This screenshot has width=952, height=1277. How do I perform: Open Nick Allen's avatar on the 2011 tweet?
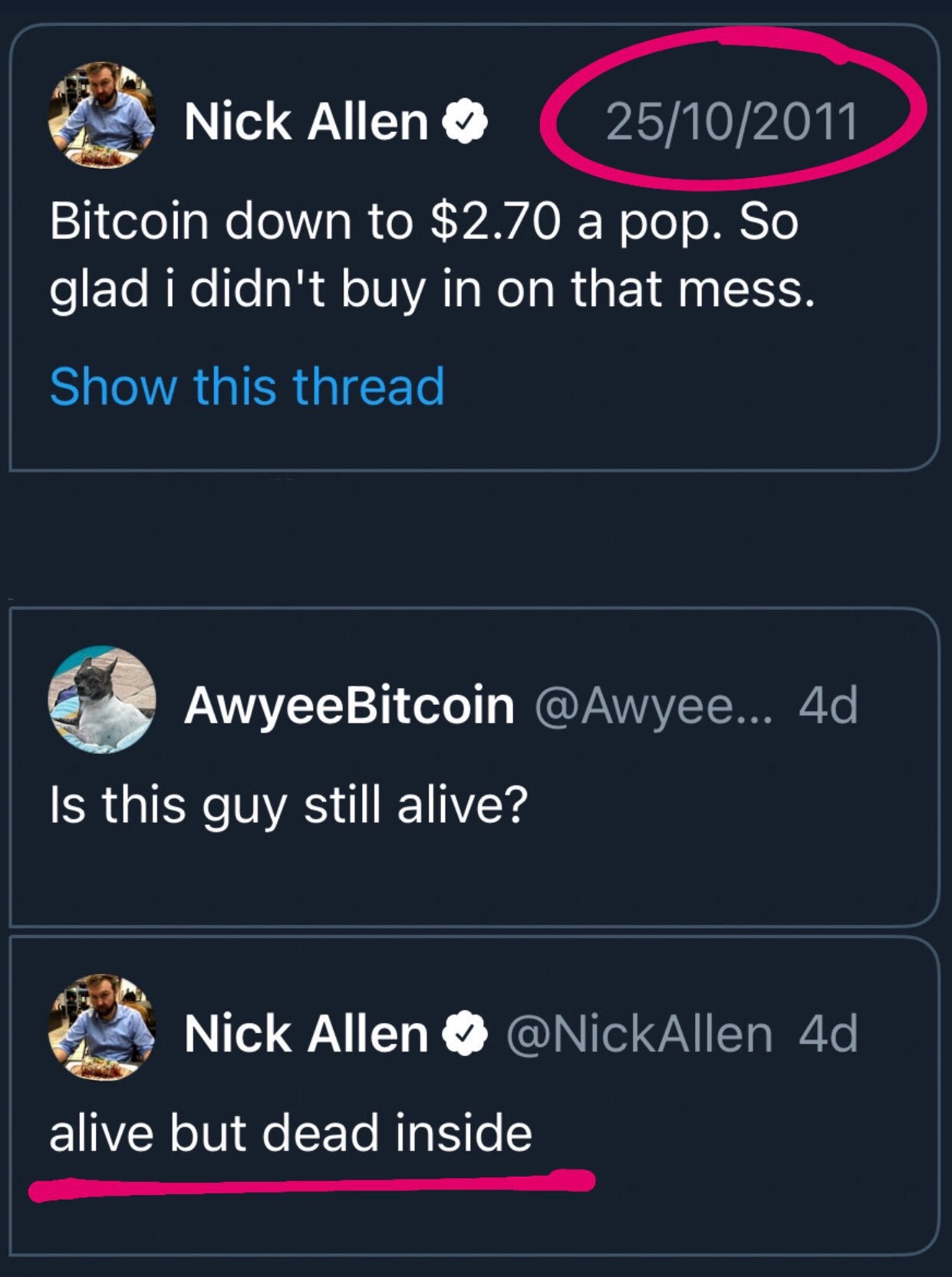tap(102, 115)
